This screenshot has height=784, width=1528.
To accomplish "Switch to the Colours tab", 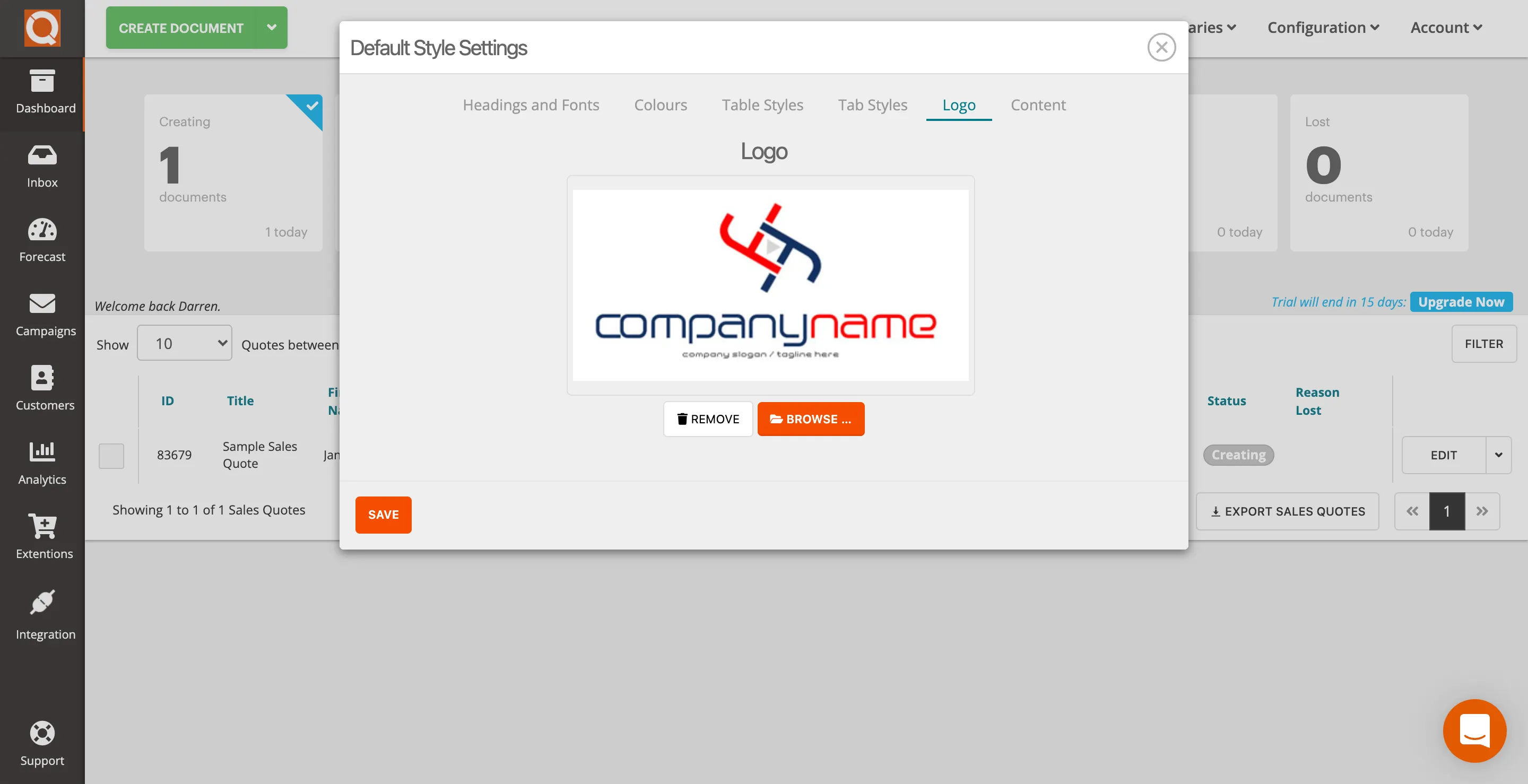I will pos(660,105).
